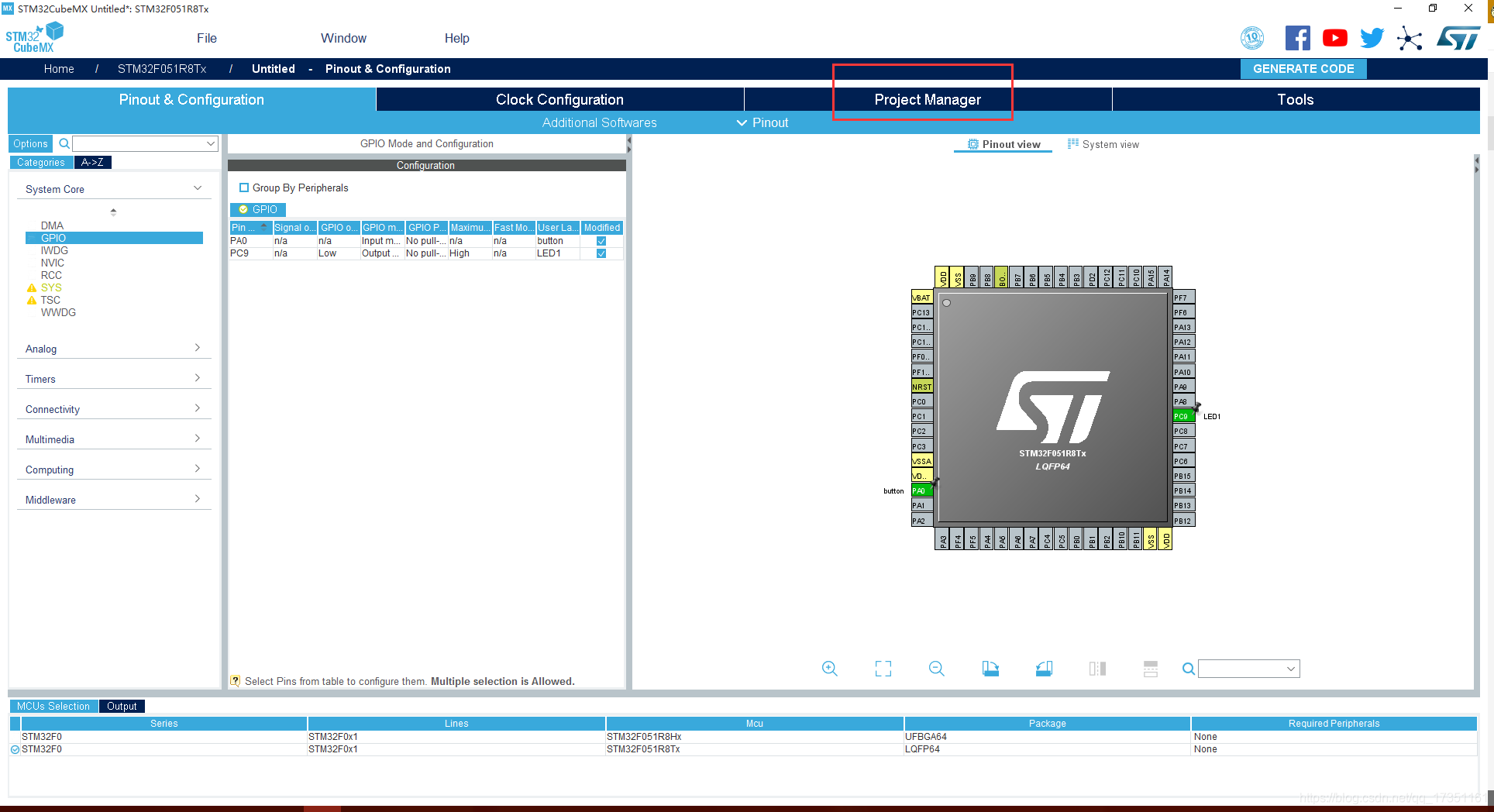
Task: Click the ST community network icon
Action: pyautogui.click(x=1410, y=38)
